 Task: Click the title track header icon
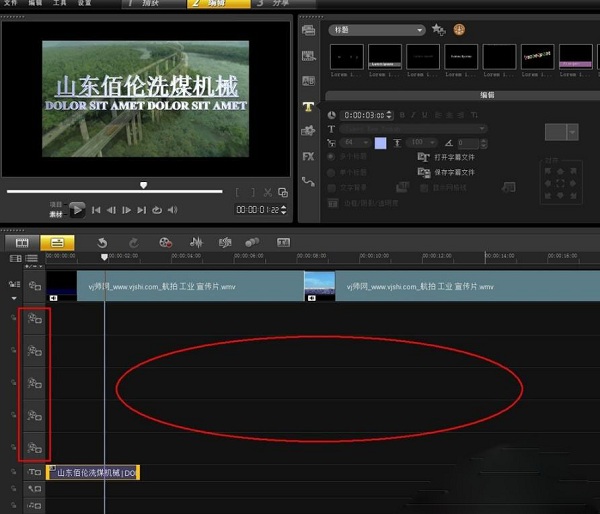click(34, 472)
